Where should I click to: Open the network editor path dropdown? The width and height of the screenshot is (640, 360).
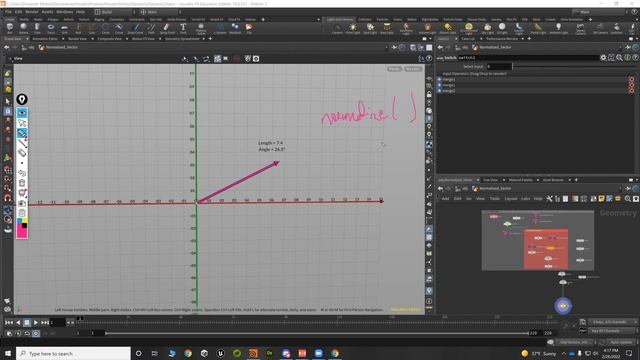(621, 189)
